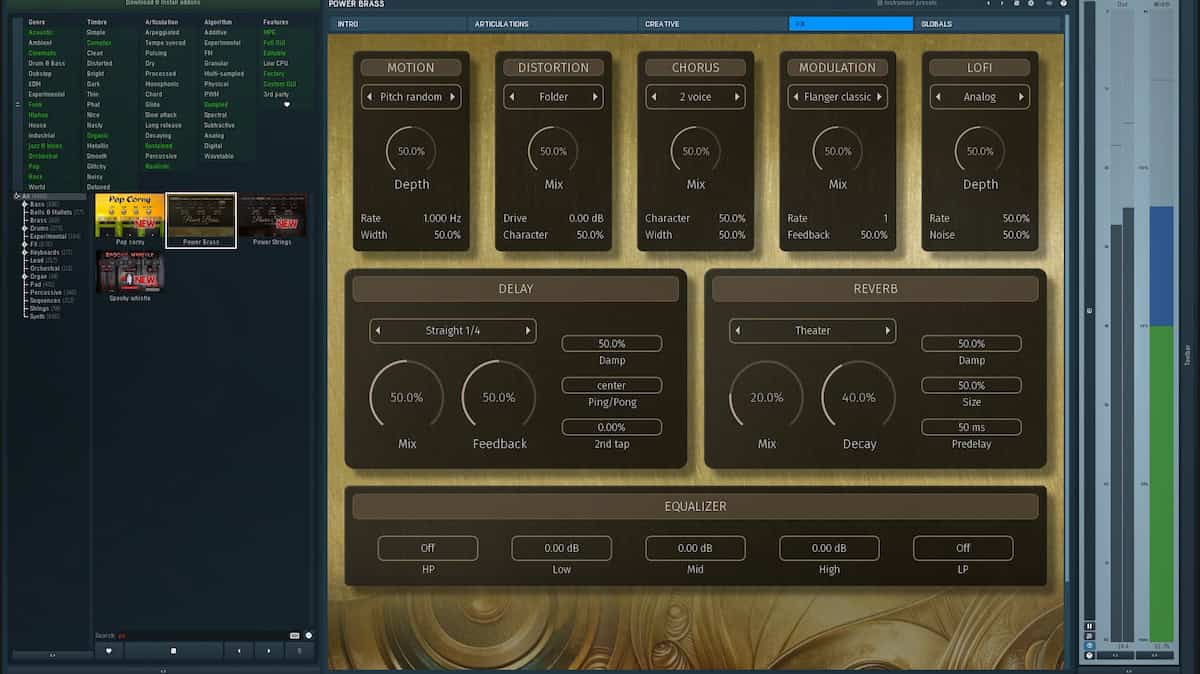The height and width of the screenshot is (674, 1200).
Task: Select the Cinematic genre tag
Action: coord(42,53)
